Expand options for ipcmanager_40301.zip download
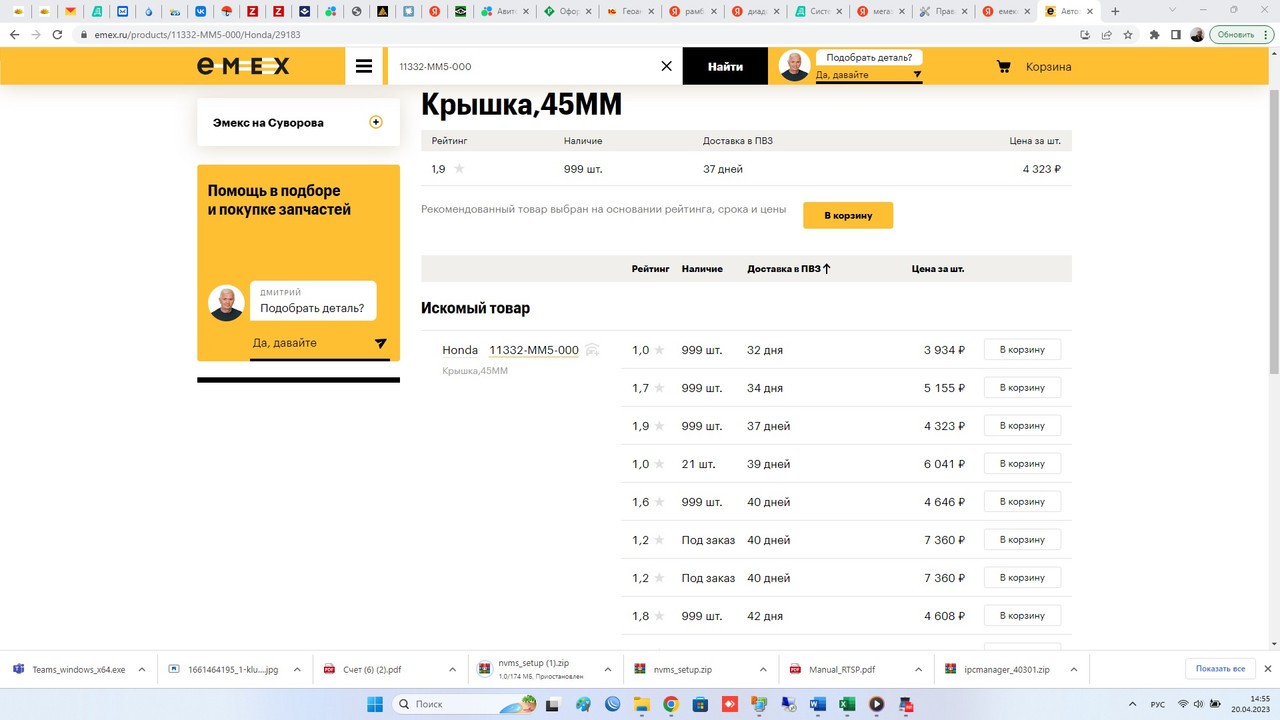1280x720 pixels. (1073, 669)
